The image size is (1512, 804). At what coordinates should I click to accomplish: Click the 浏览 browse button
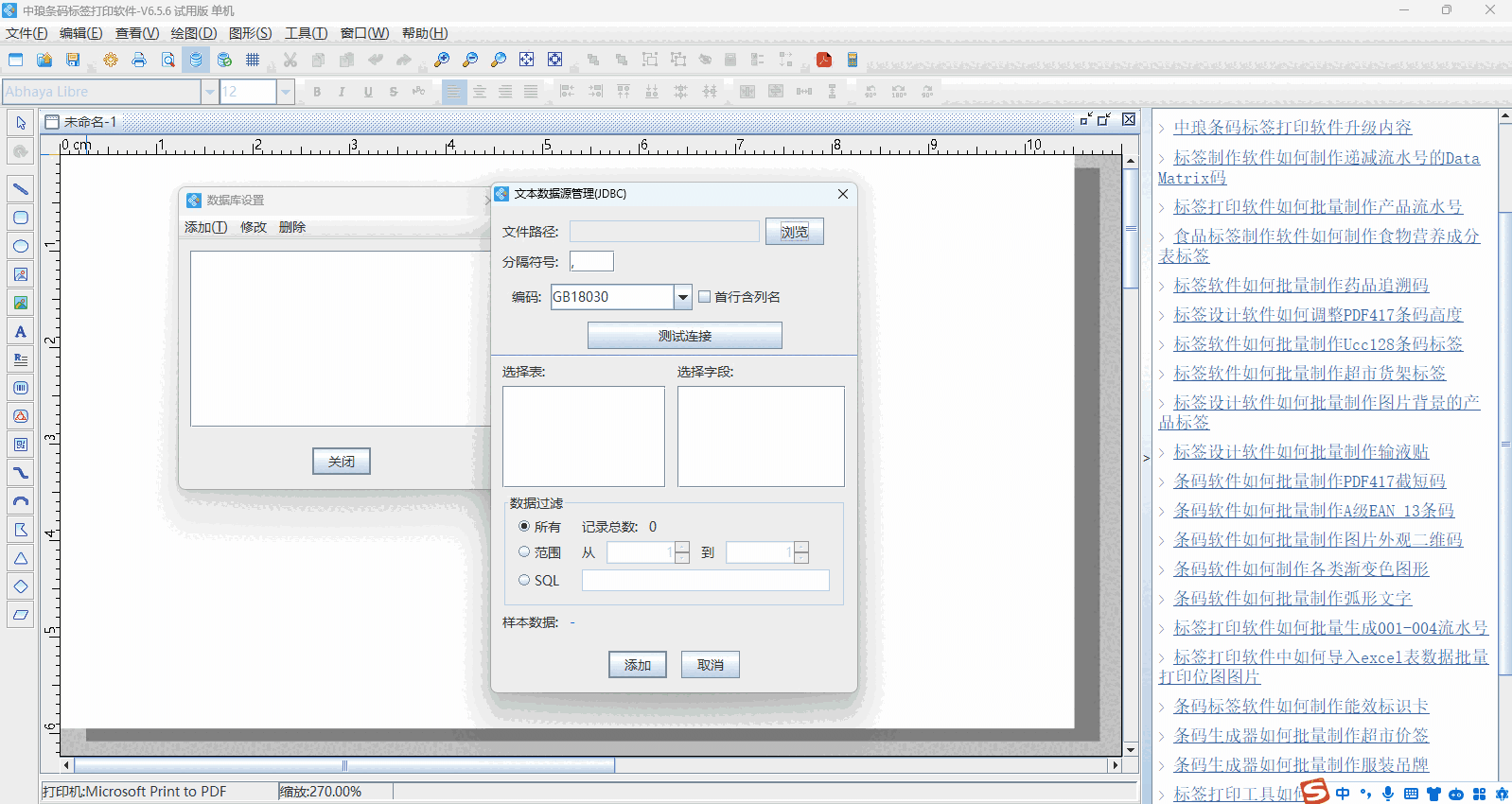coord(794,232)
